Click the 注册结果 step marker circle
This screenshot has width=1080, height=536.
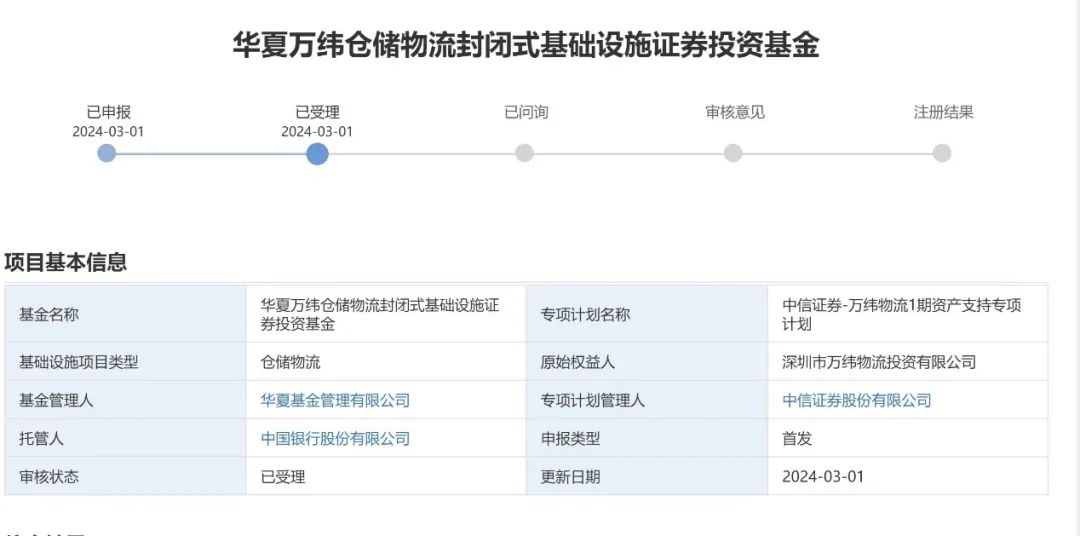[x=942, y=153]
